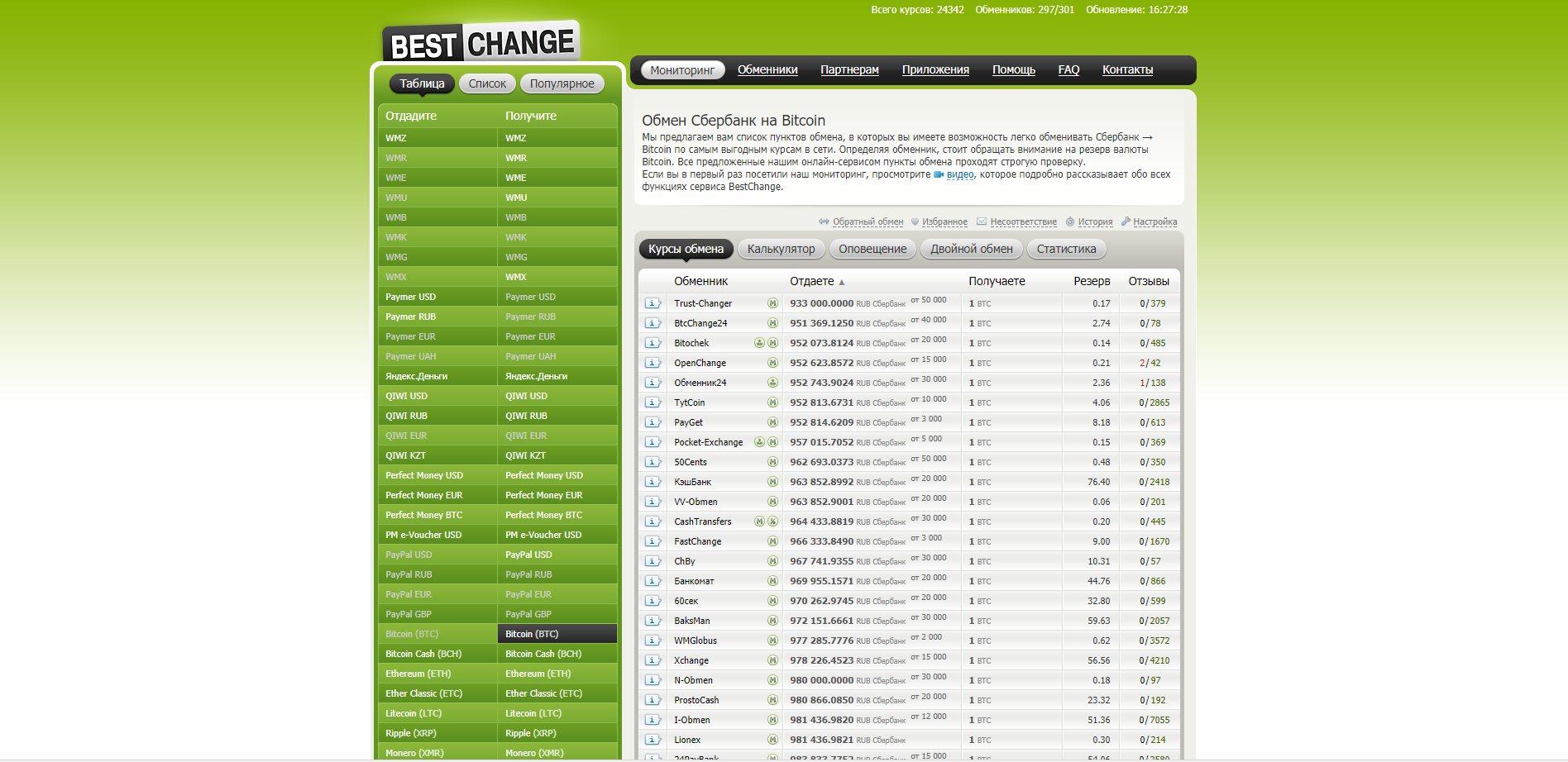
Task: Click the M badge in I-Obmen row
Action: point(772,720)
